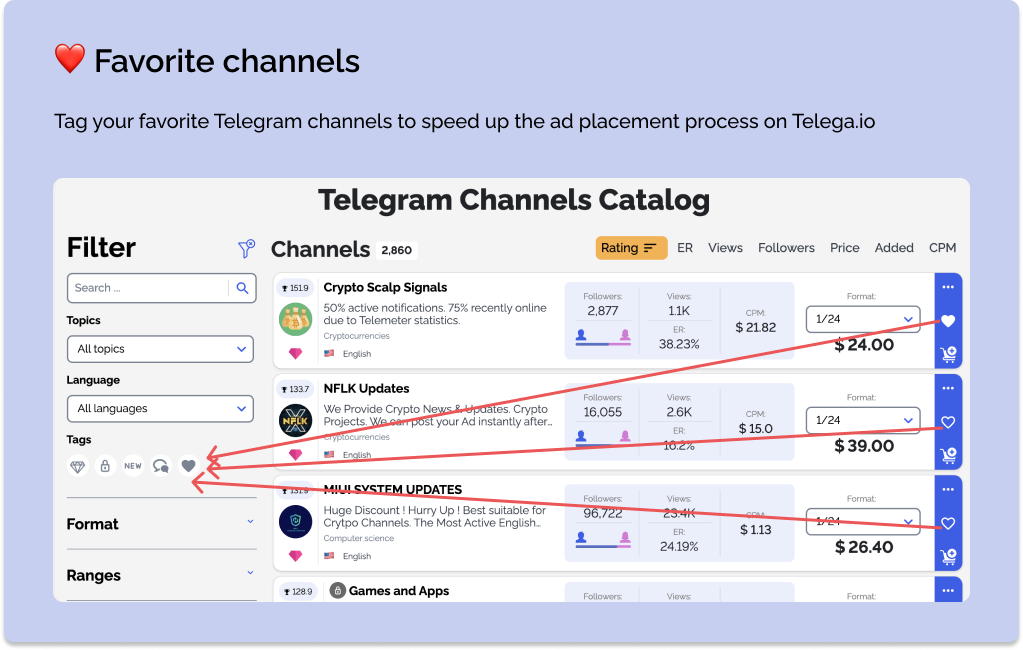
Task: Sort channels by Added
Action: (x=894, y=248)
